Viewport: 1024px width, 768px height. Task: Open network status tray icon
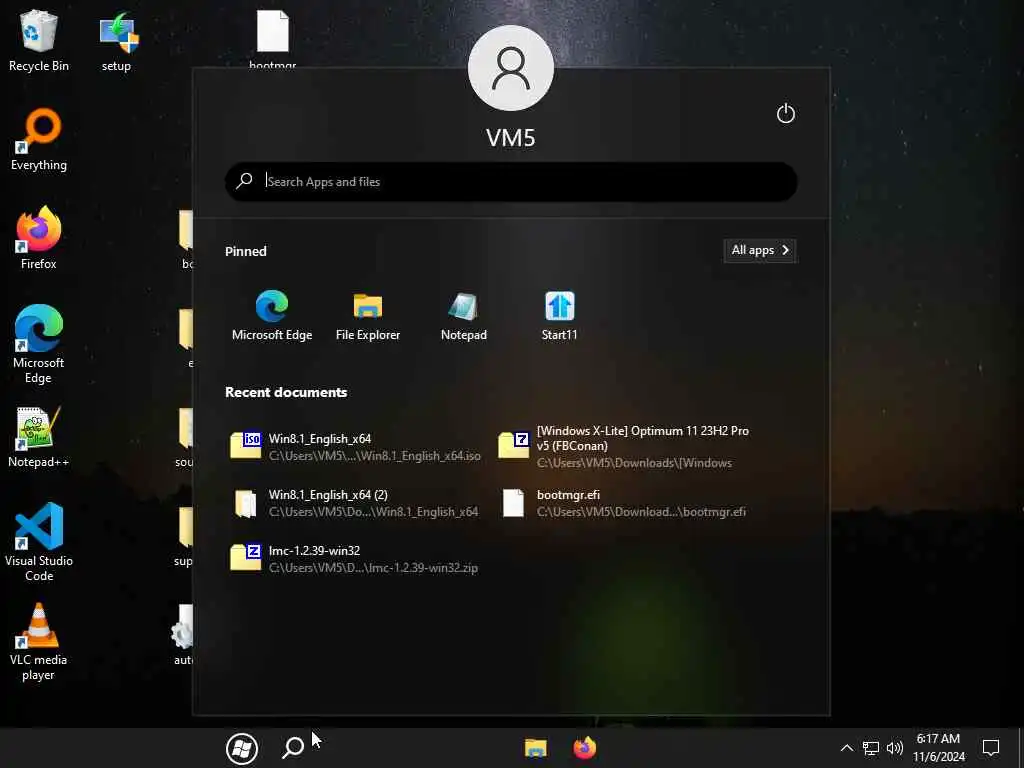pos(871,748)
